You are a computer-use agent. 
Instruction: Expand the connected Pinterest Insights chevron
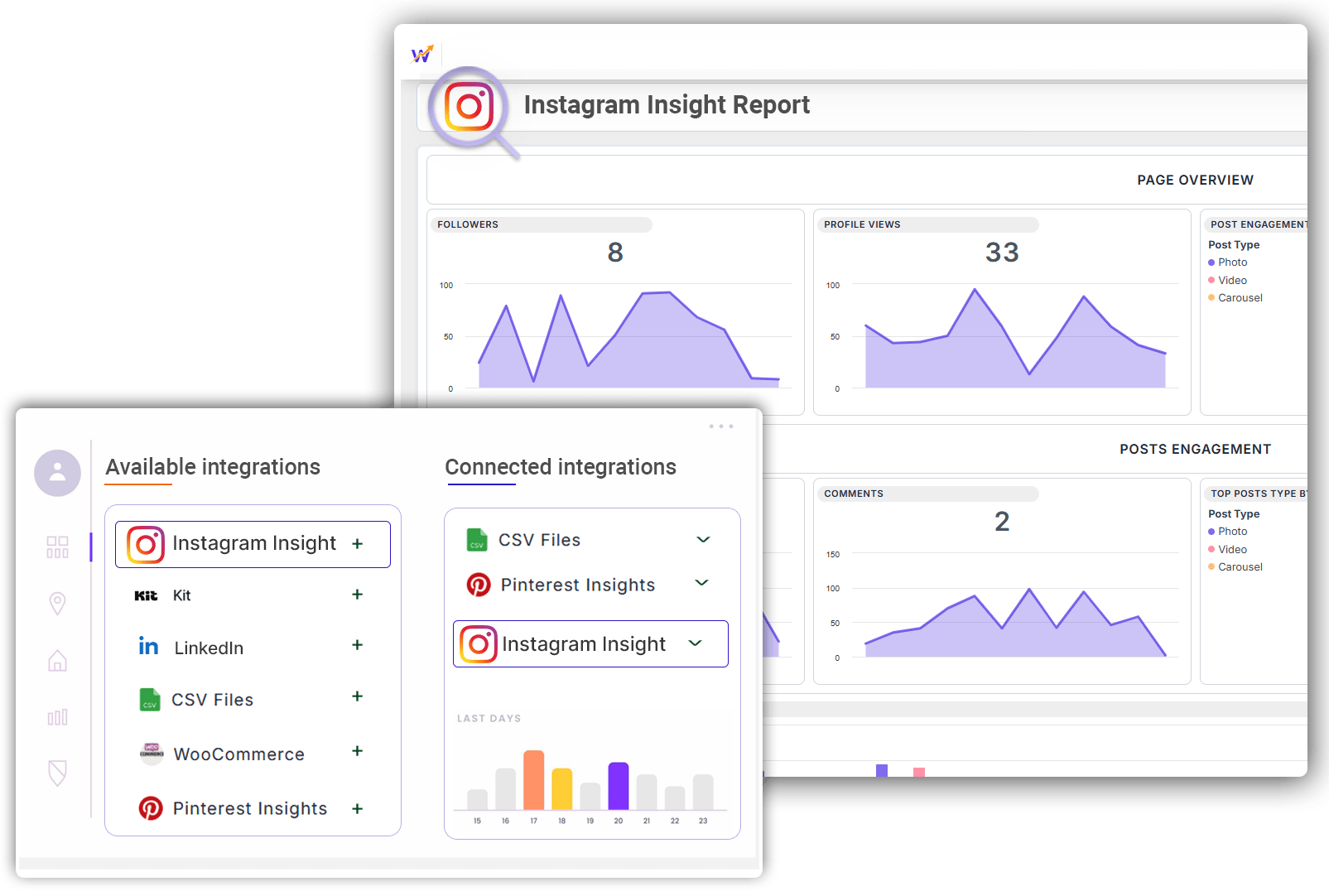tap(701, 583)
